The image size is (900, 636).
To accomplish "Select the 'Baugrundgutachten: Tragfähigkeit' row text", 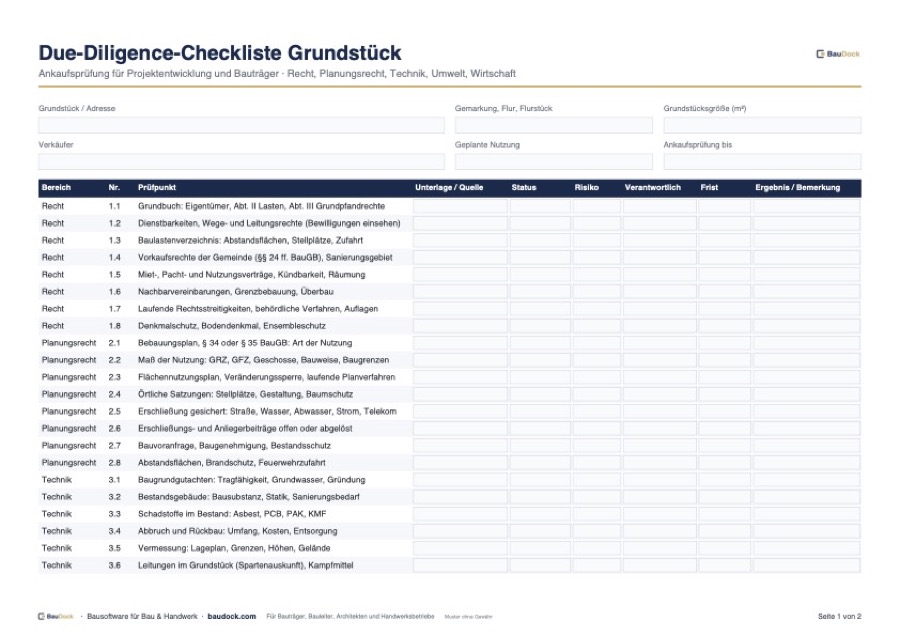I will pyautogui.click(x=251, y=480).
